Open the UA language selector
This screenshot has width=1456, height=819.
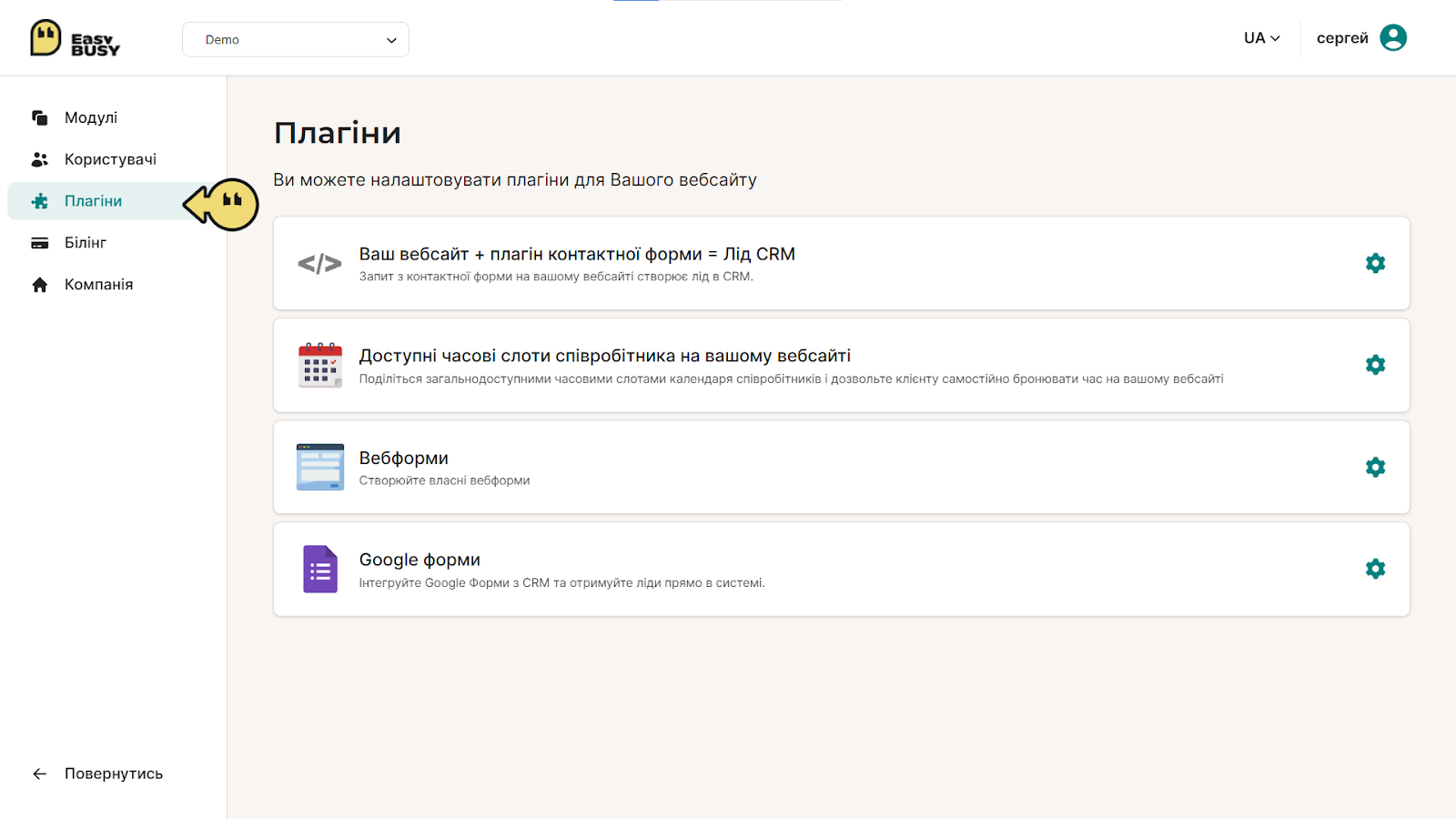tap(1262, 38)
